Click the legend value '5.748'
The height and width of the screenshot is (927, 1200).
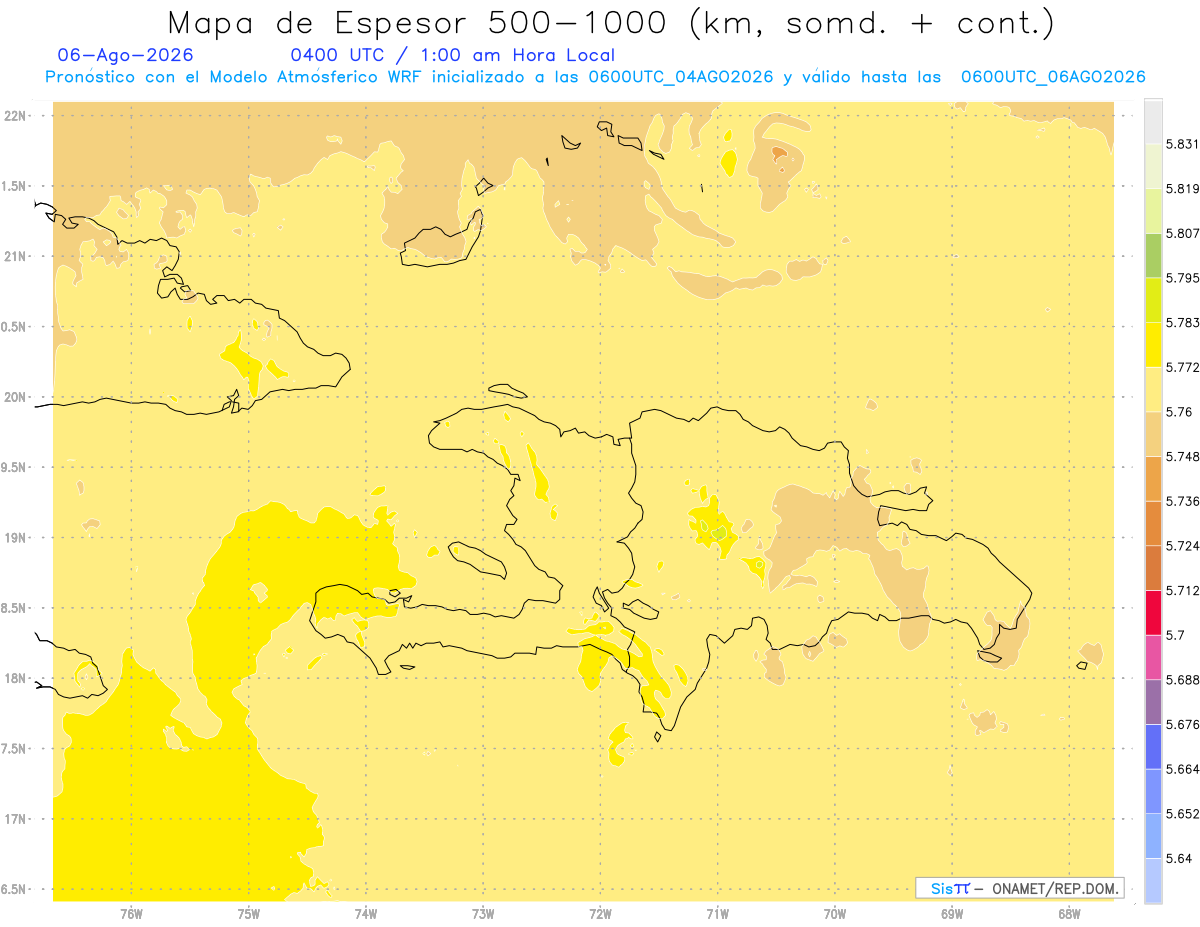click(x=1182, y=456)
